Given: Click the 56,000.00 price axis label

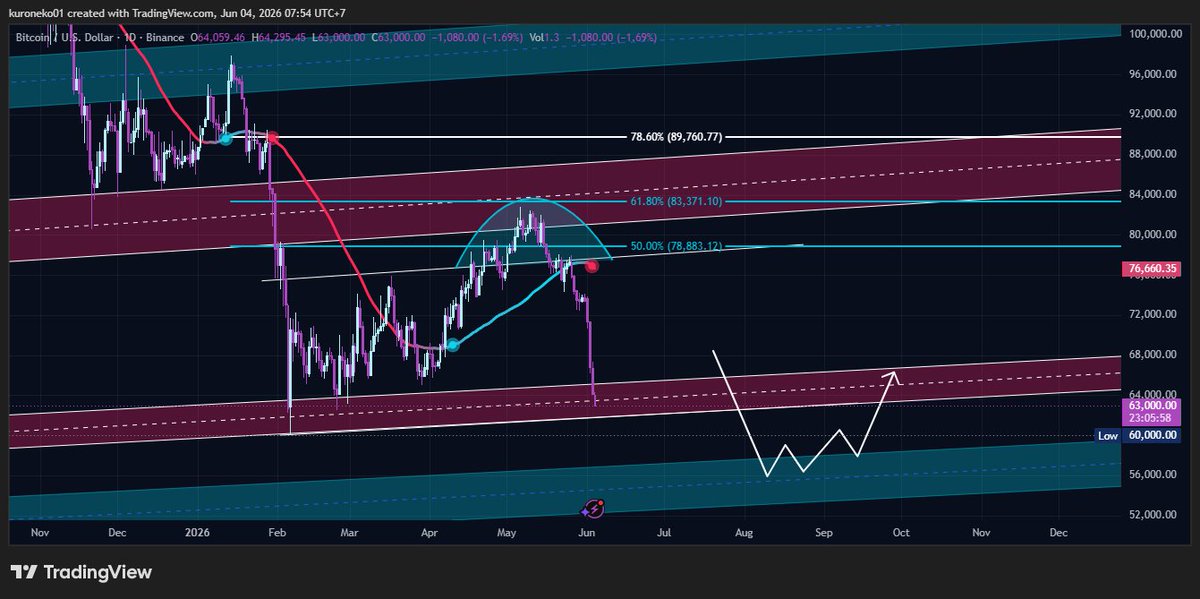Looking at the screenshot, I should click(1153, 474).
